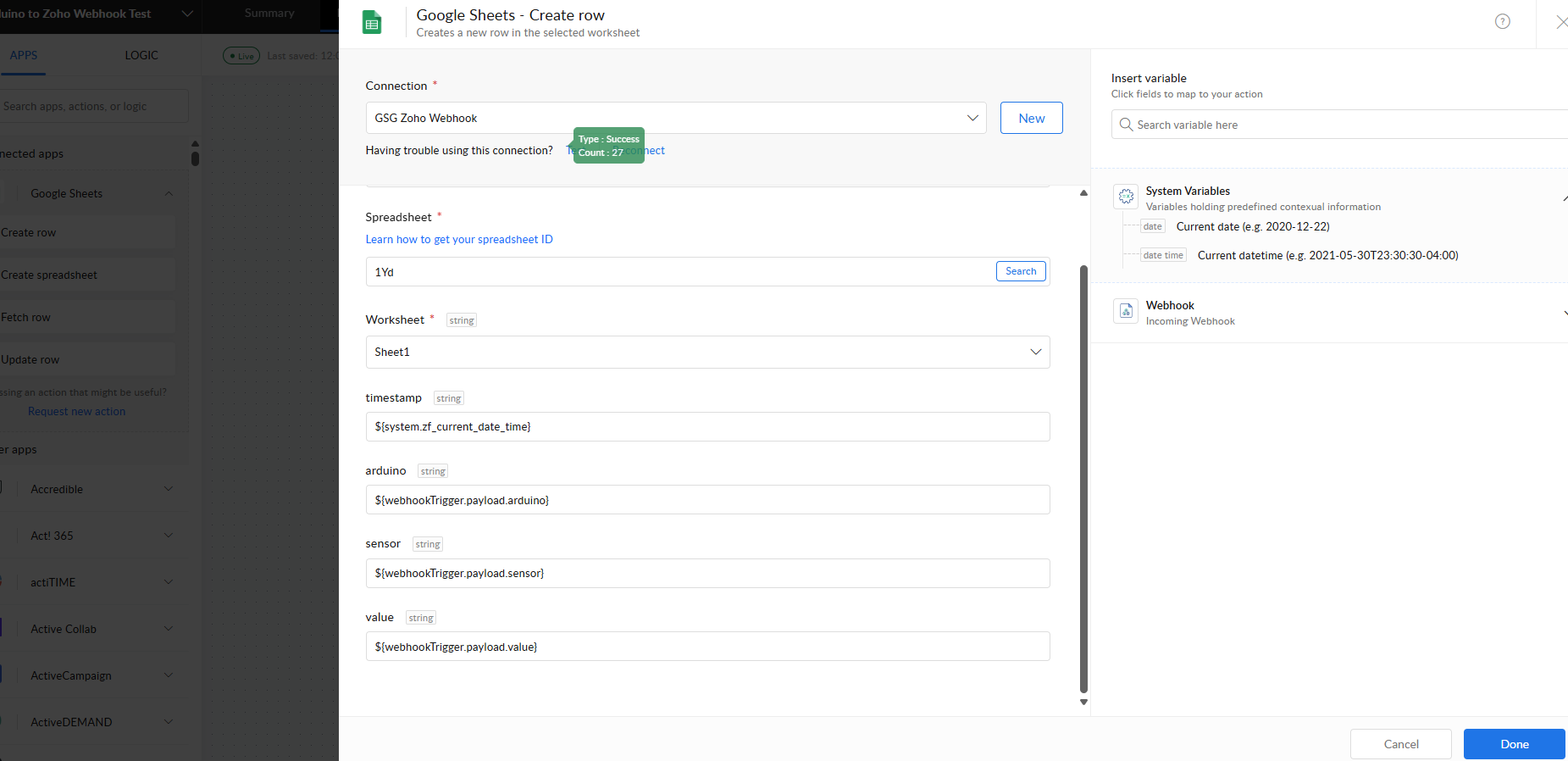The width and height of the screenshot is (1568, 761).
Task: Open the Connection dropdown GSG Zoho Webhook
Action: point(676,118)
